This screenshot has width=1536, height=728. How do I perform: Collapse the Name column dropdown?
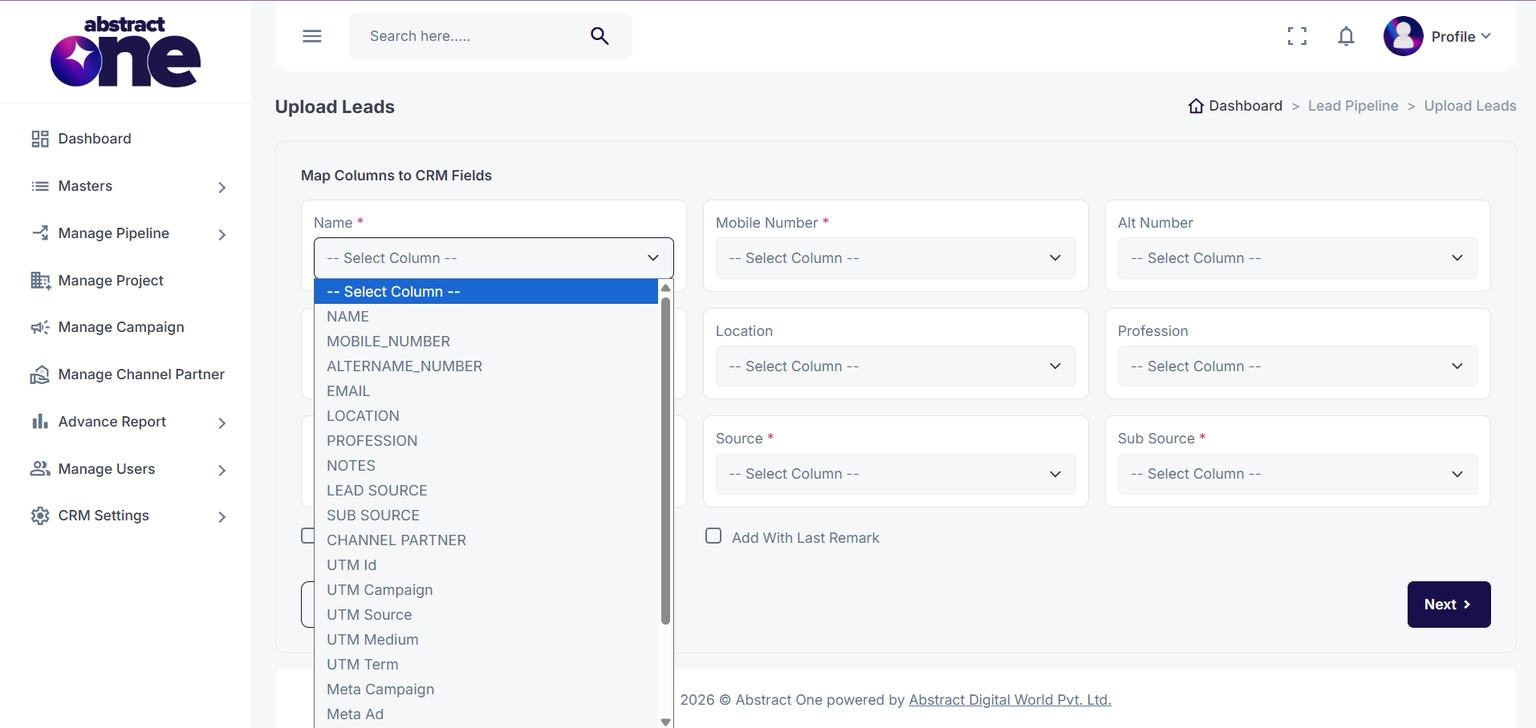coord(494,258)
